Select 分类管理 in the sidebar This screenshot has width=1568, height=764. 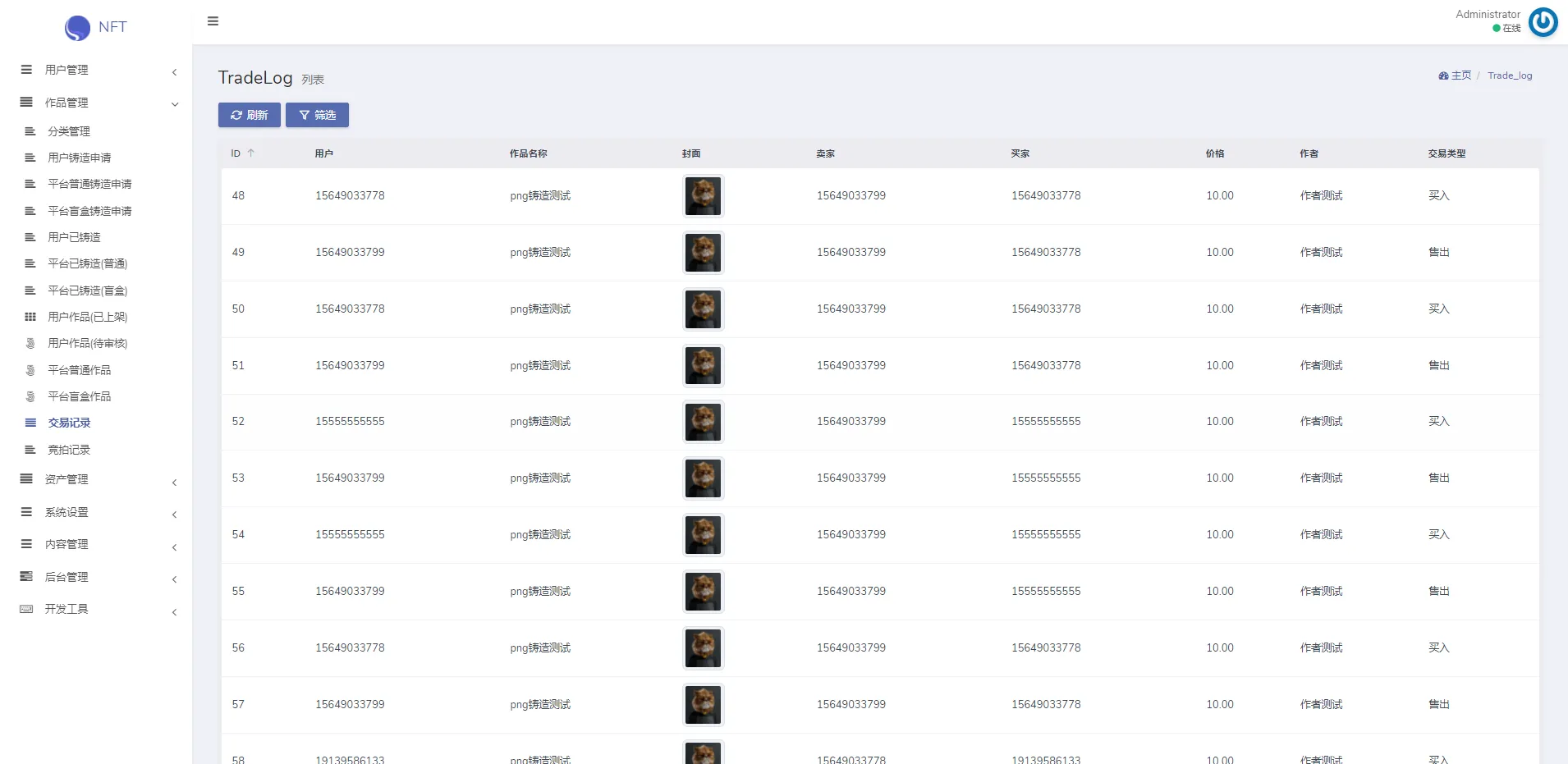(69, 131)
